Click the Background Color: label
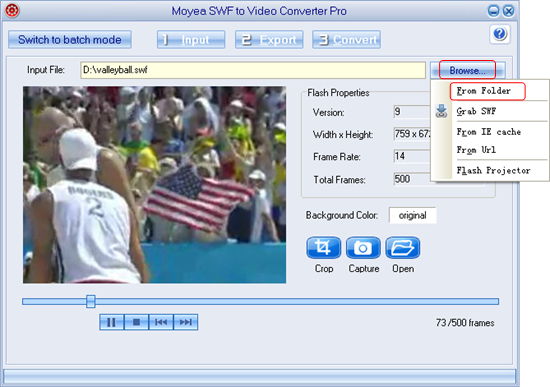550x387 pixels. tap(342, 215)
